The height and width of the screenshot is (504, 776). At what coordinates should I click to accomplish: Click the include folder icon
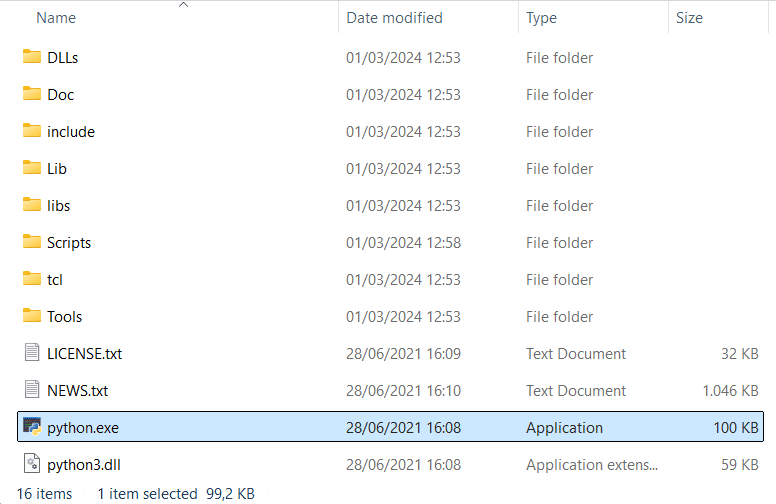(32, 131)
